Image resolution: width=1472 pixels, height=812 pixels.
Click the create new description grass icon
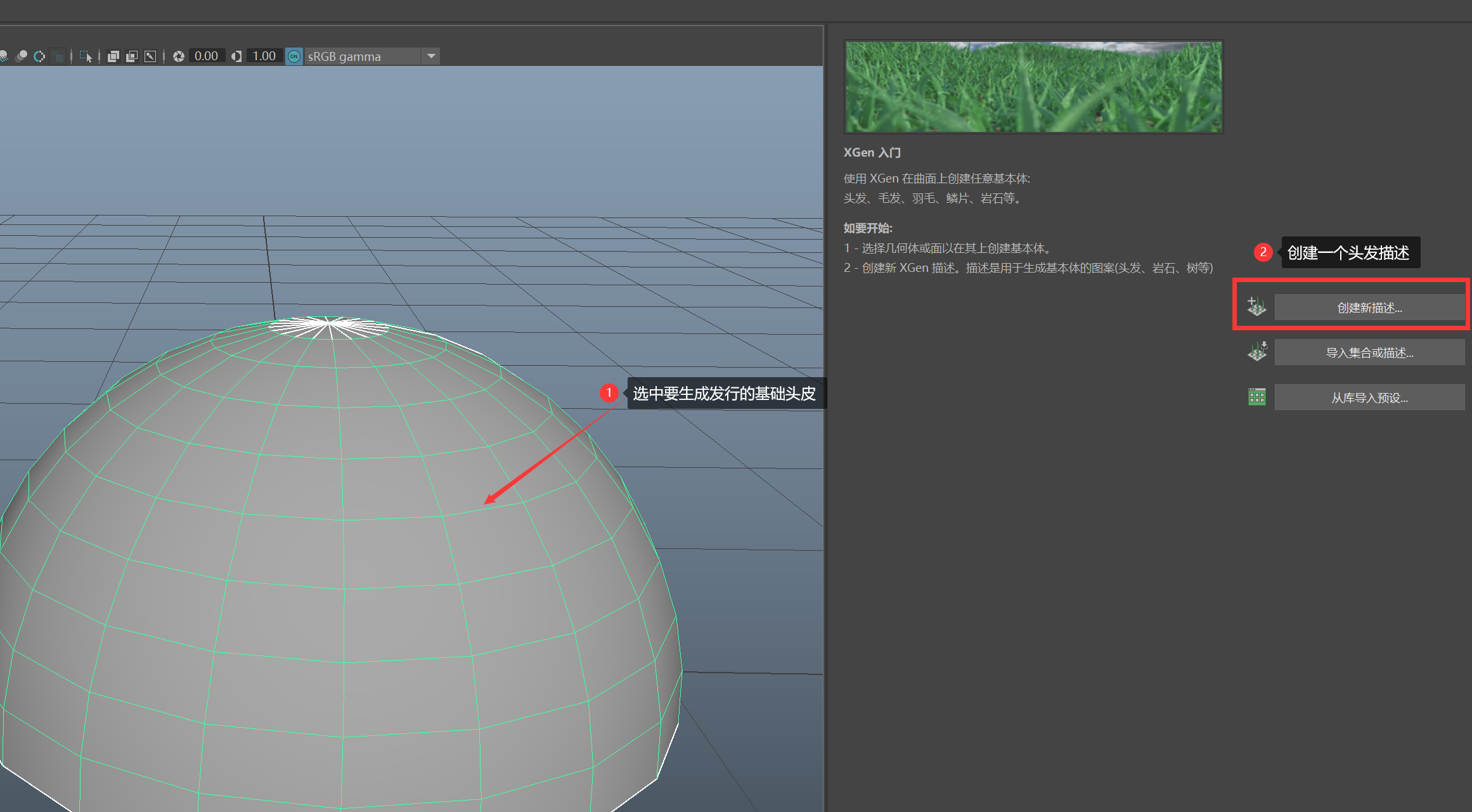[x=1256, y=307]
